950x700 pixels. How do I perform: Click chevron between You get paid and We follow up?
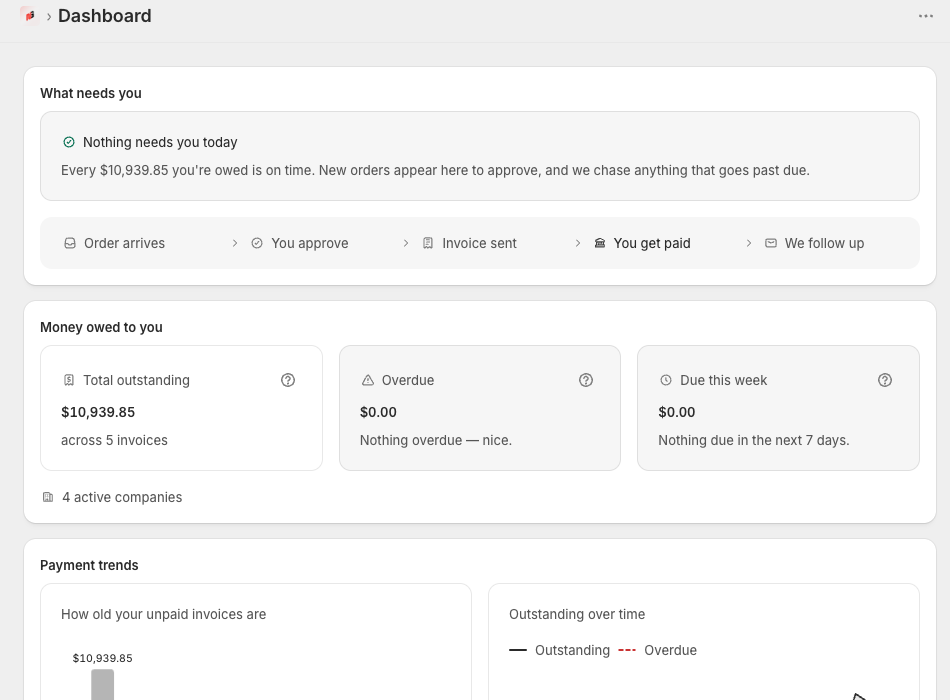[x=749, y=243]
